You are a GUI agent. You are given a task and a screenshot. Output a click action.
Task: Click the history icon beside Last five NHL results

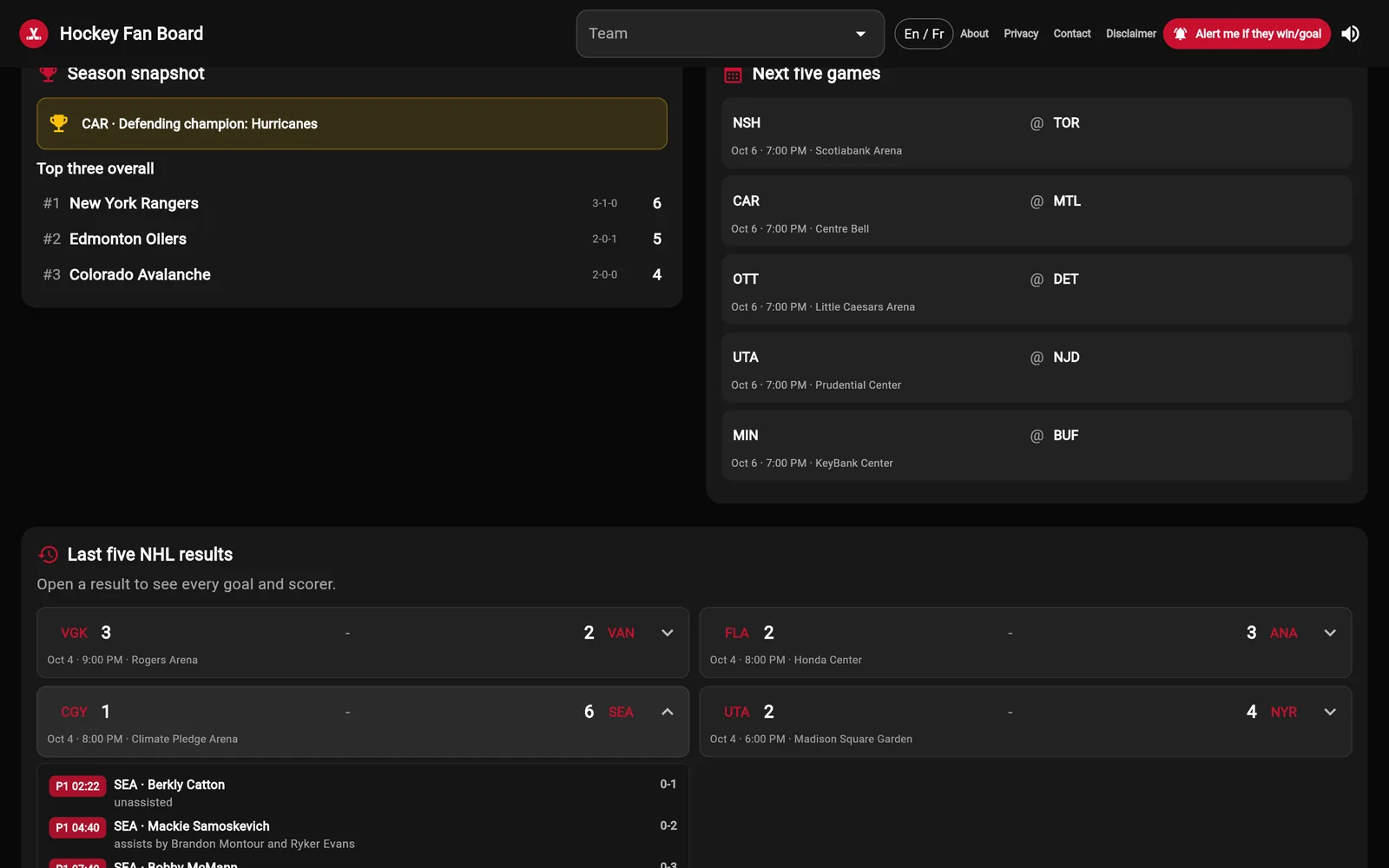(x=49, y=554)
